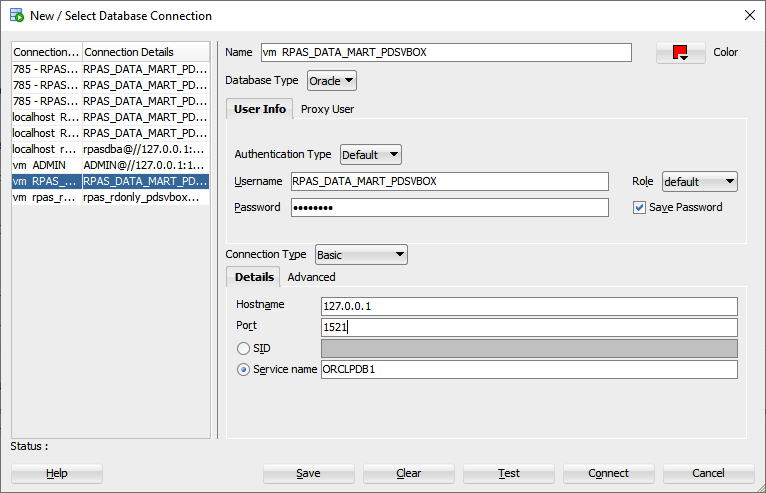Select the 'vm ADMIN' connection row
Image resolution: width=766 pixels, height=493 pixels.
(x=110, y=165)
